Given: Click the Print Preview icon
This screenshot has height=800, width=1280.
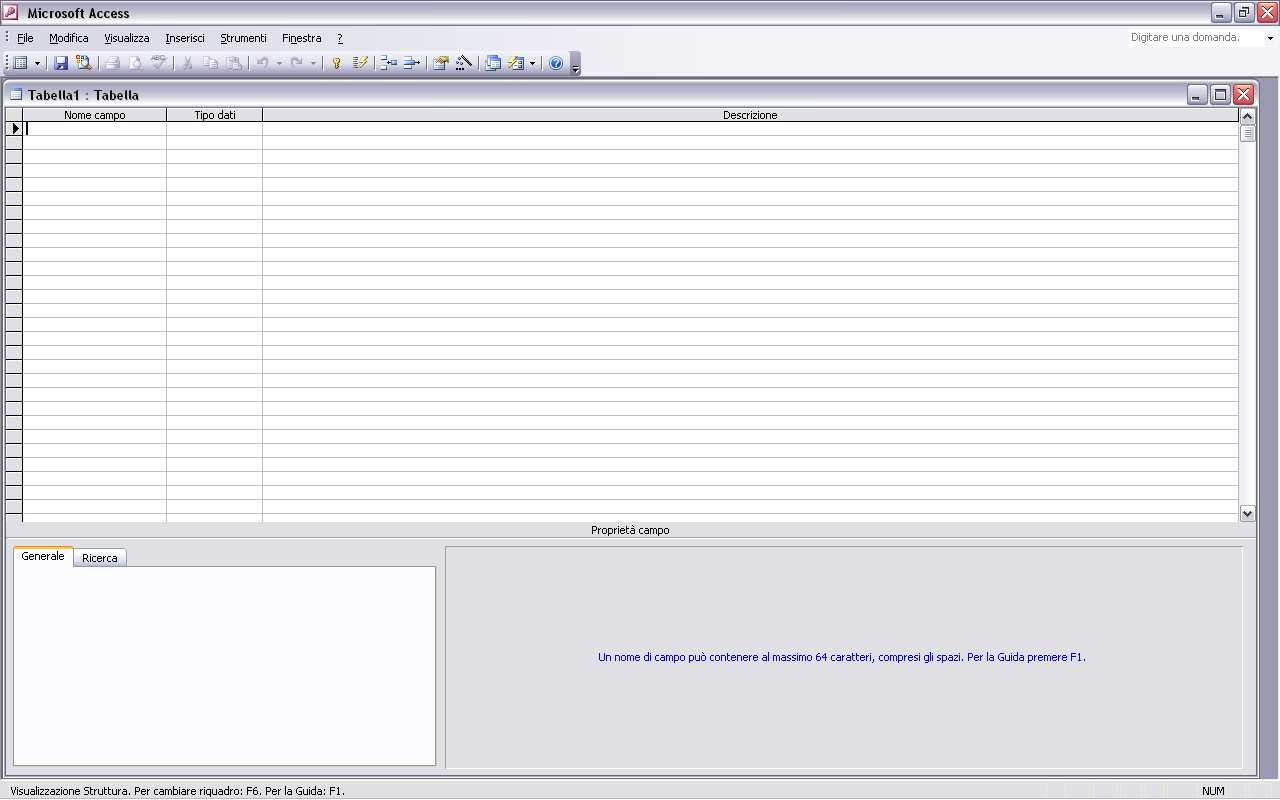Looking at the screenshot, I should click(136, 63).
